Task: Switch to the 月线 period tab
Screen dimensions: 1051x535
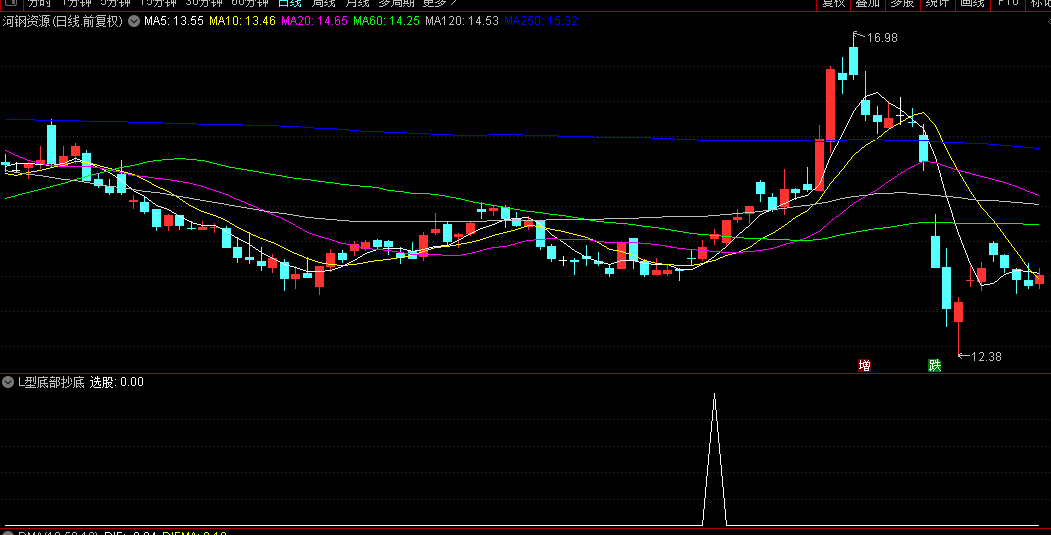Action: 357,3
